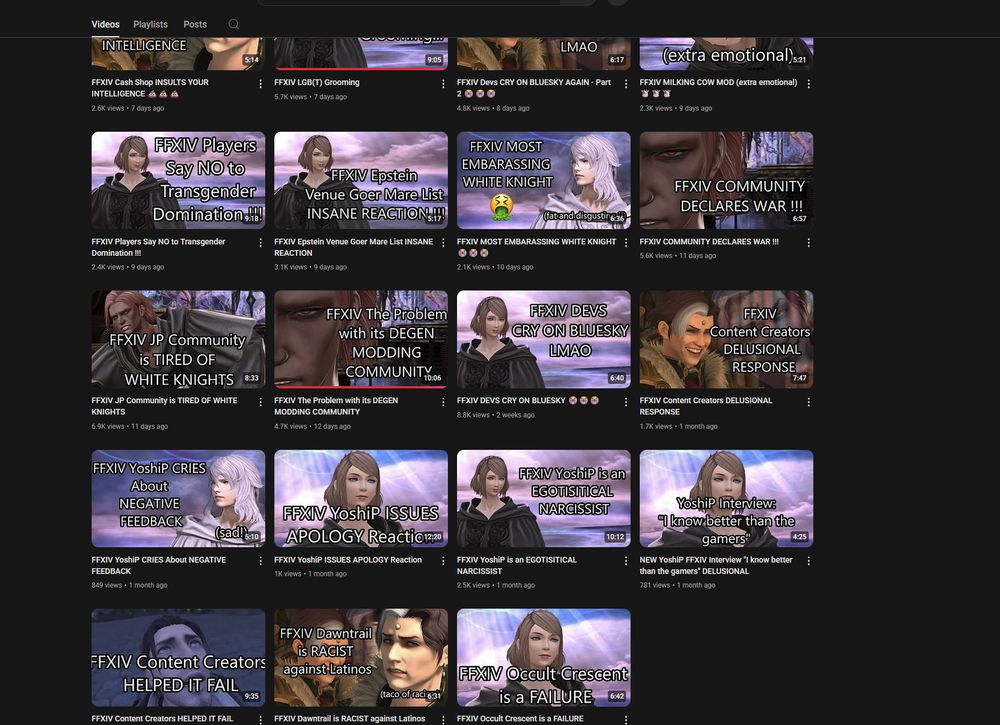Play the JP Community TIRED OF WHITE KNIGHTS thumbnail
This screenshot has height=725, width=1000.
[x=178, y=339]
